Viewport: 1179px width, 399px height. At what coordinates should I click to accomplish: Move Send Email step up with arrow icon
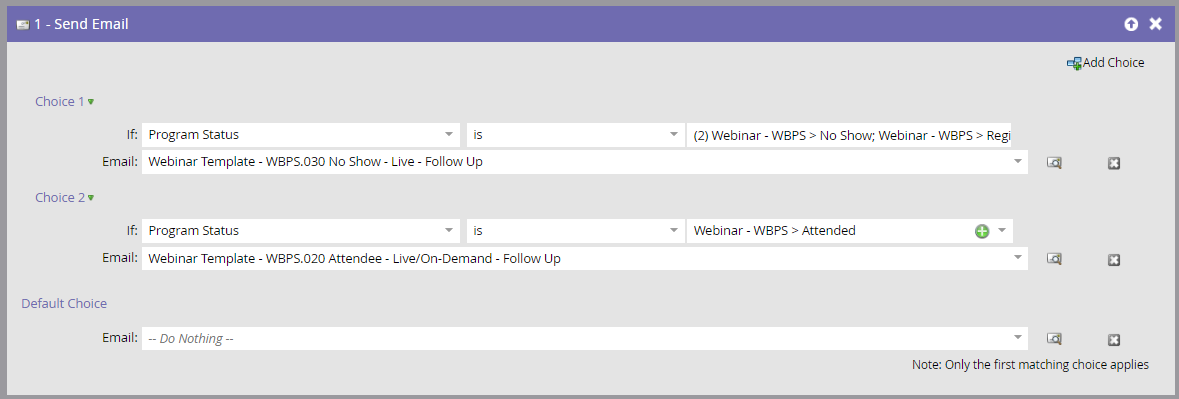click(x=1131, y=24)
